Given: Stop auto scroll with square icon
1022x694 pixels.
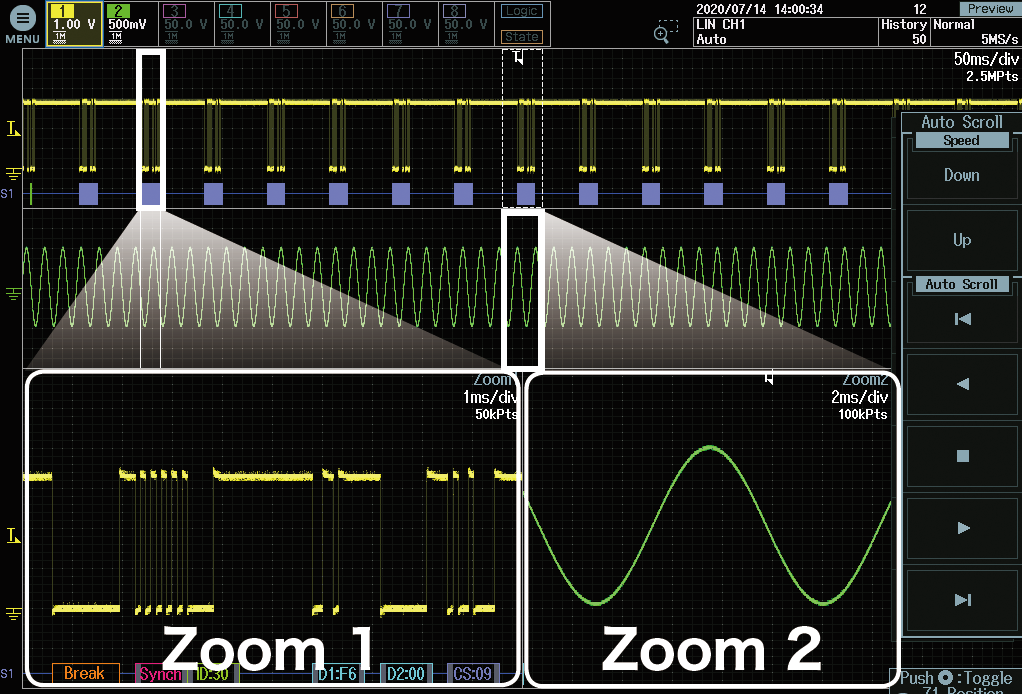Looking at the screenshot, I should [962, 455].
